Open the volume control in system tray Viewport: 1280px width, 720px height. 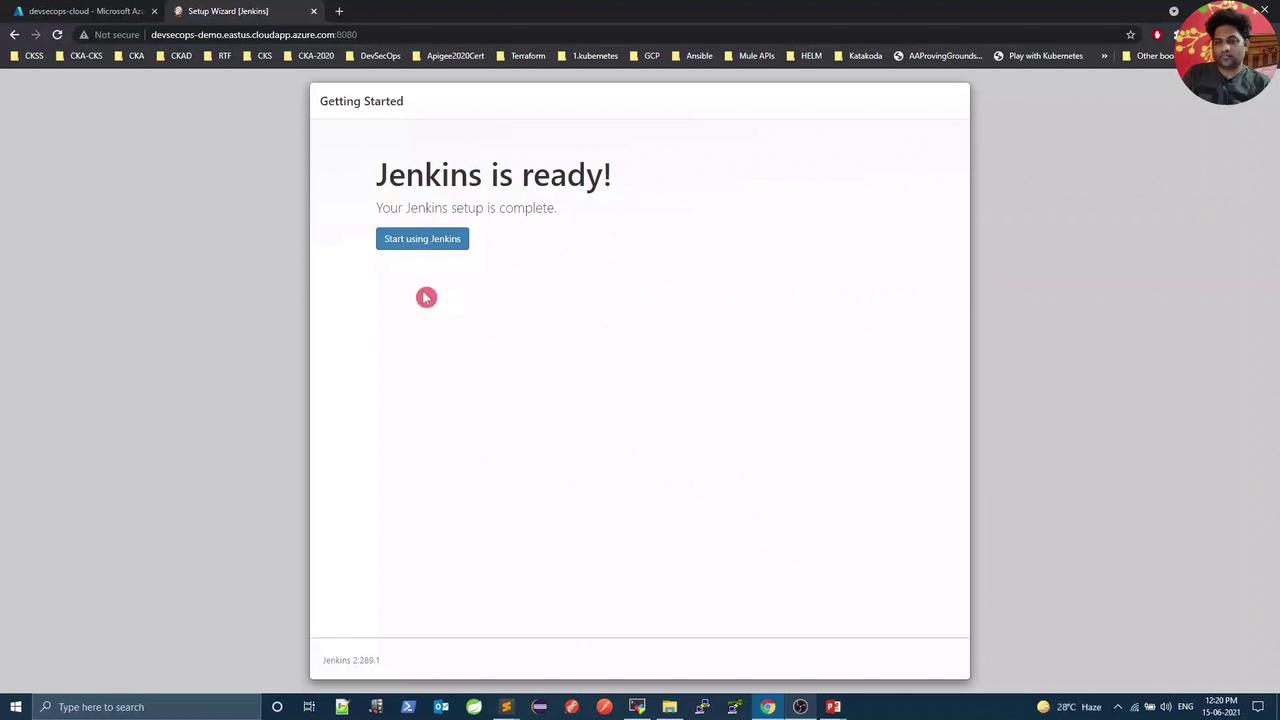1166,707
